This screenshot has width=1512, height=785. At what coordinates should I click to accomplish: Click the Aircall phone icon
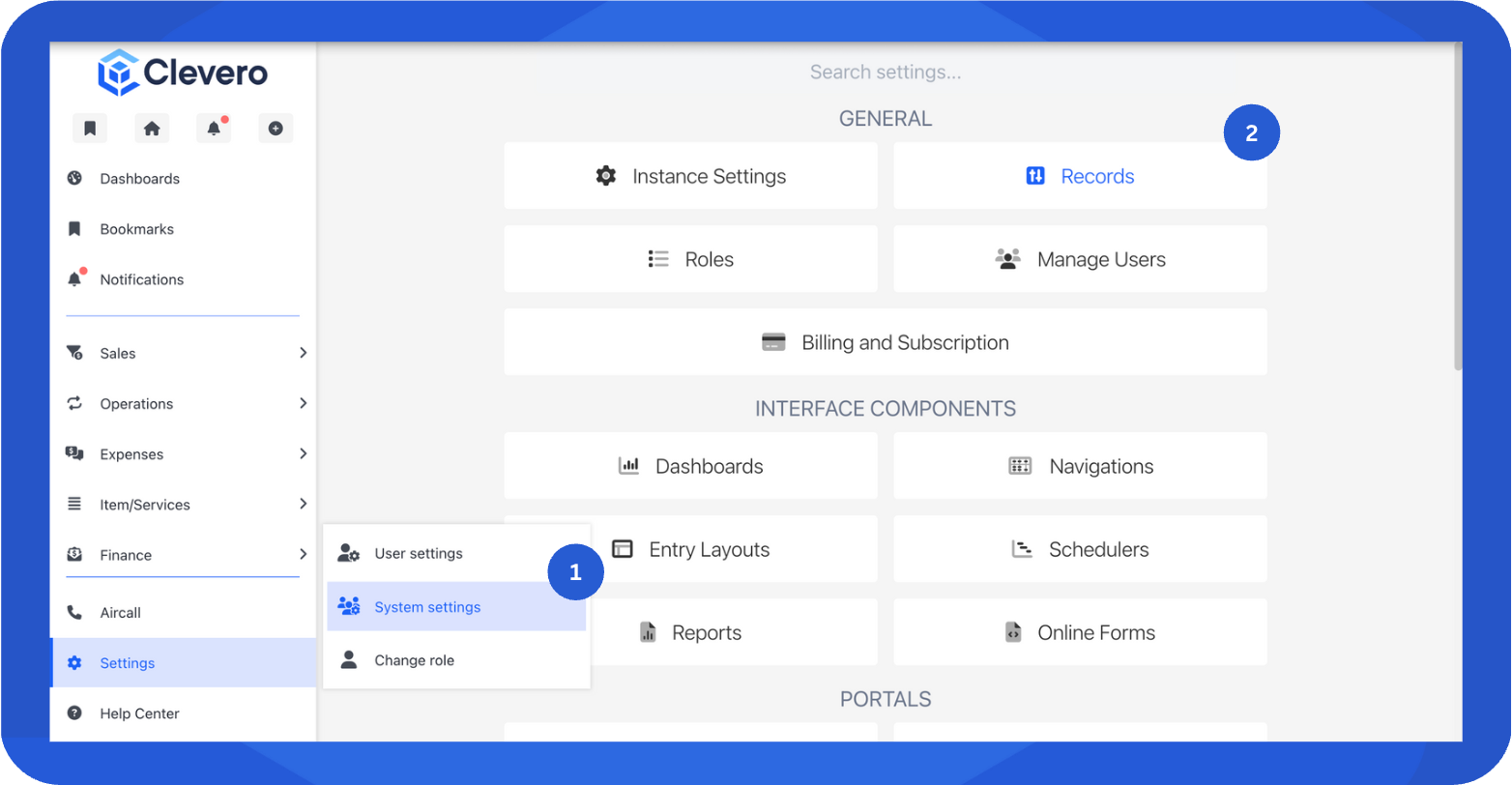(x=74, y=612)
